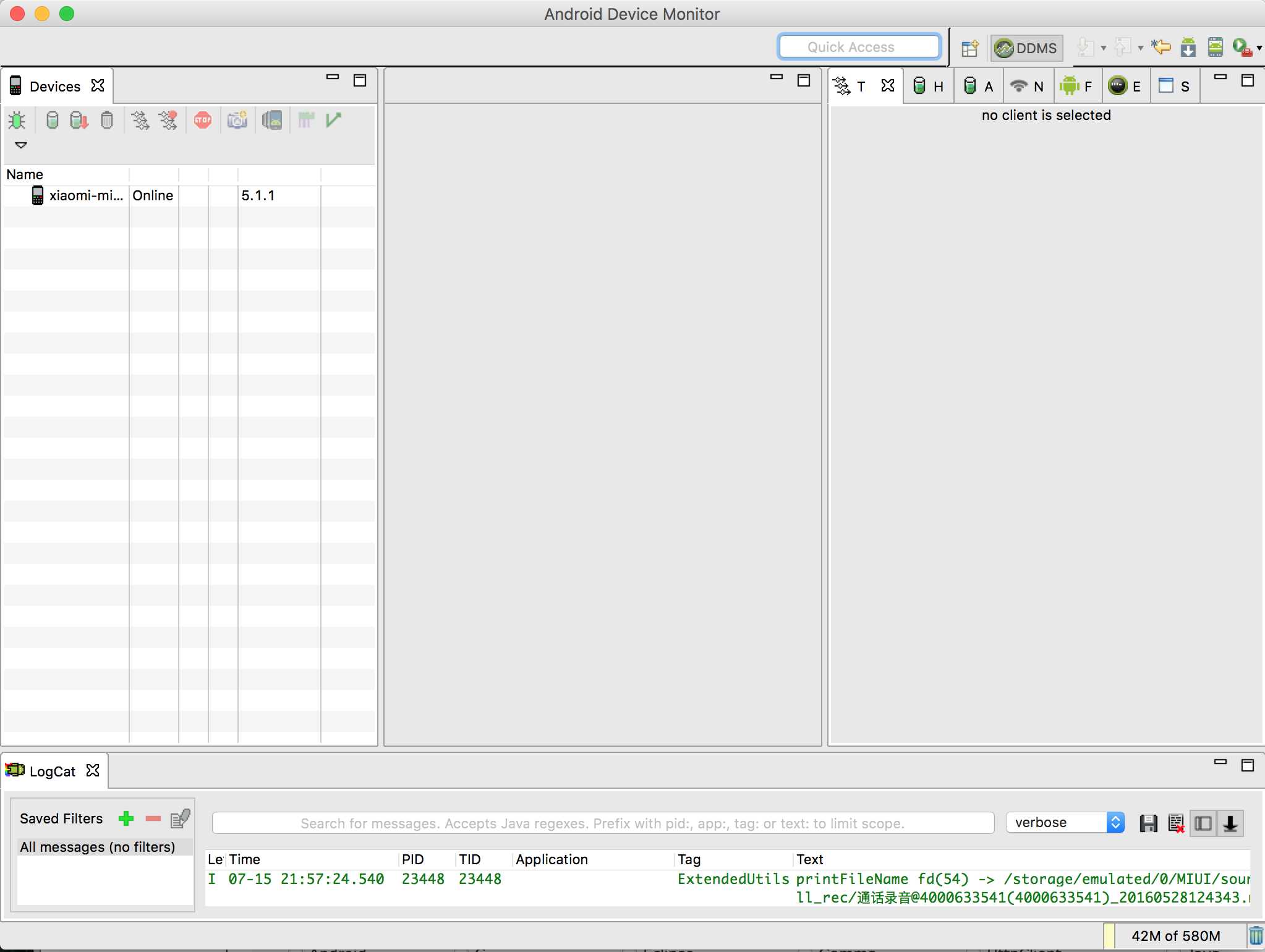Open the Android Virtual Device Manager icon
Image resolution: width=1265 pixels, height=952 pixels.
pos(1216,48)
